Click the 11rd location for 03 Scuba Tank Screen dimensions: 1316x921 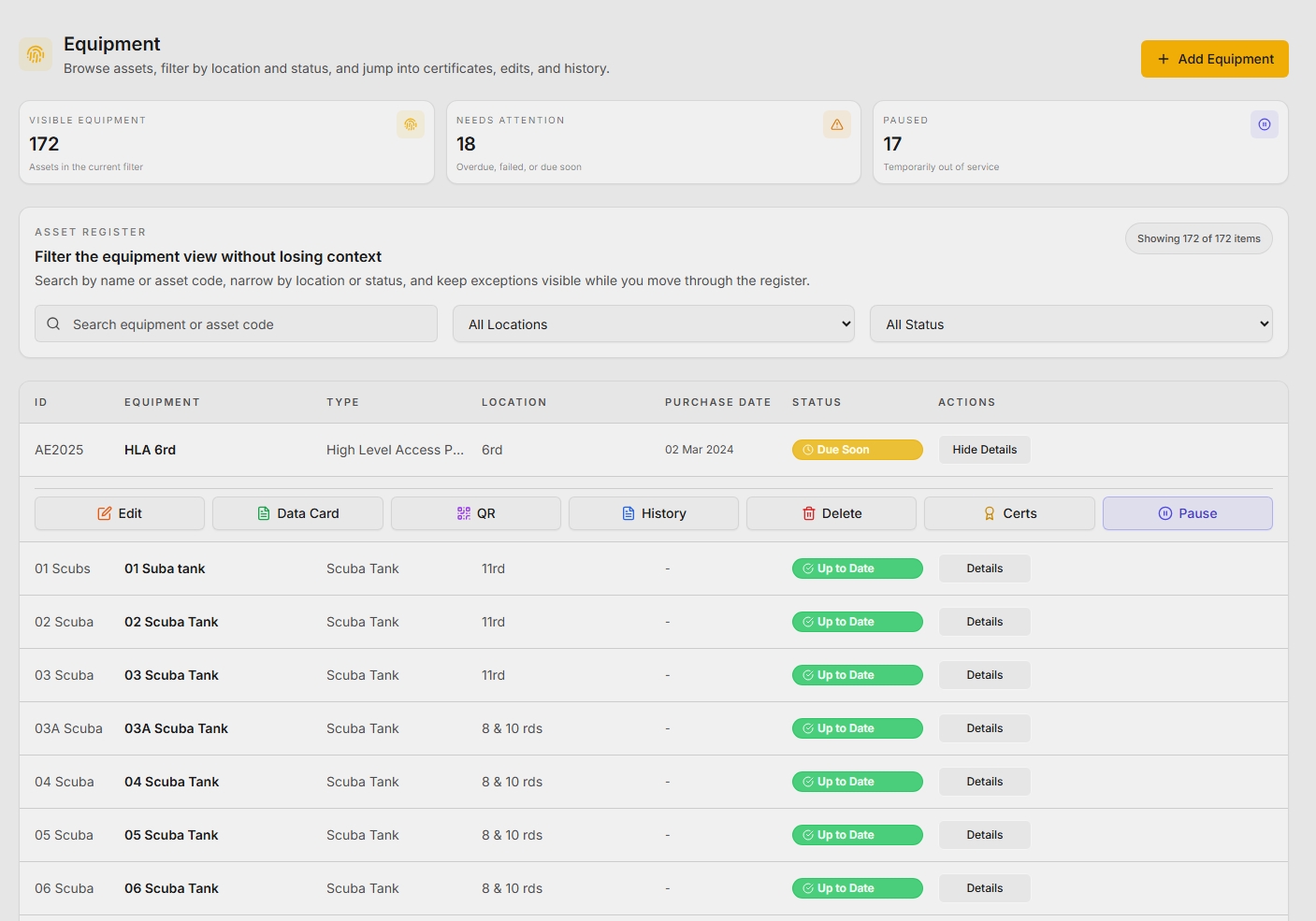tap(493, 675)
